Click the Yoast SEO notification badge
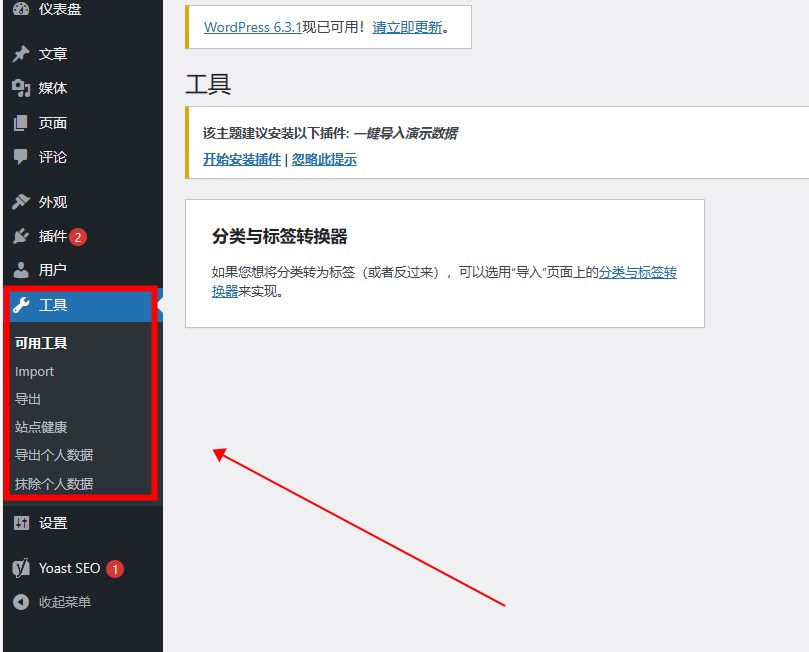This screenshot has width=809, height=652. tap(115, 569)
